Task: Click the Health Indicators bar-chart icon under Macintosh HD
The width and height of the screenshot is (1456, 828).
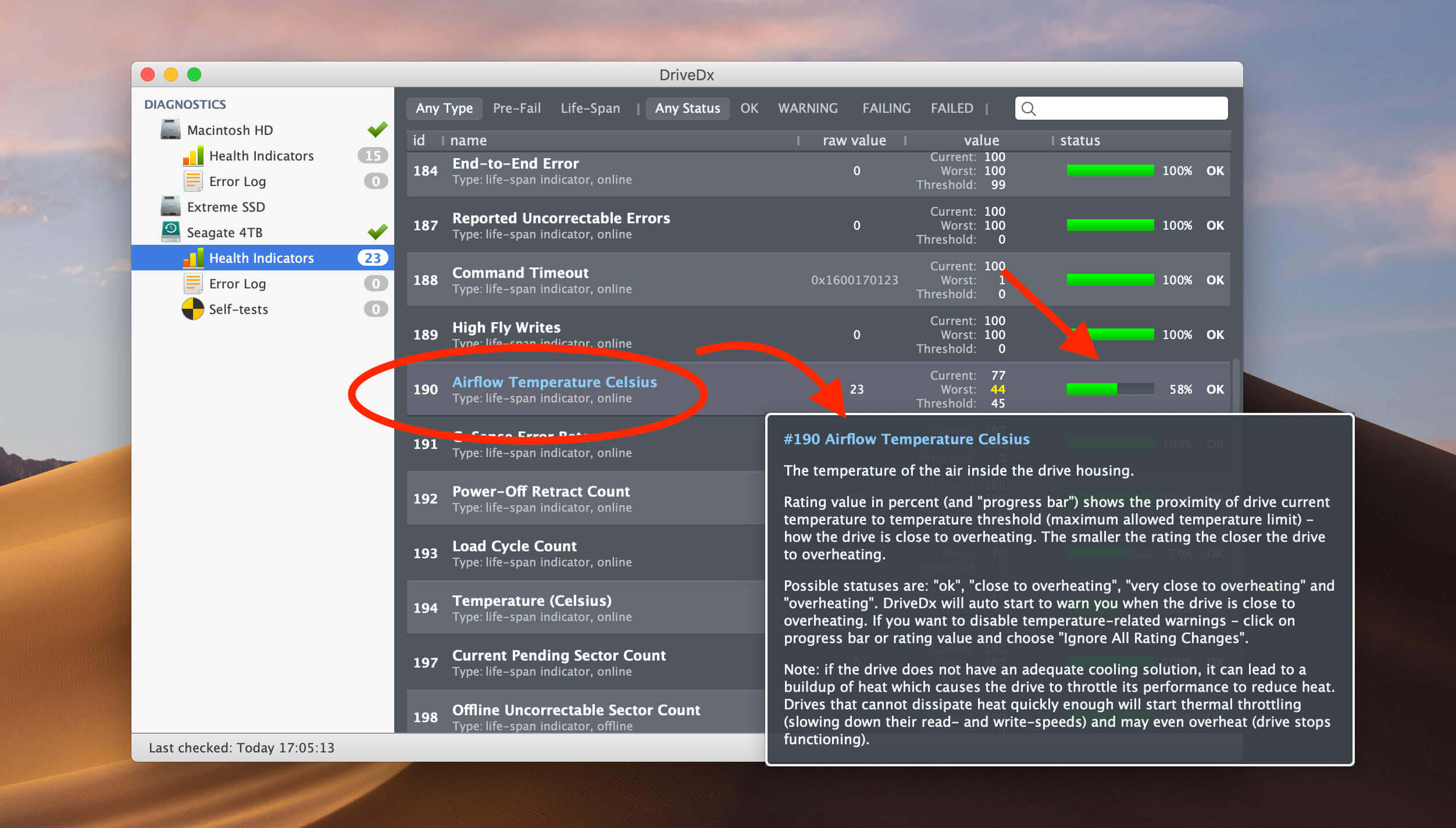Action: coord(193,156)
